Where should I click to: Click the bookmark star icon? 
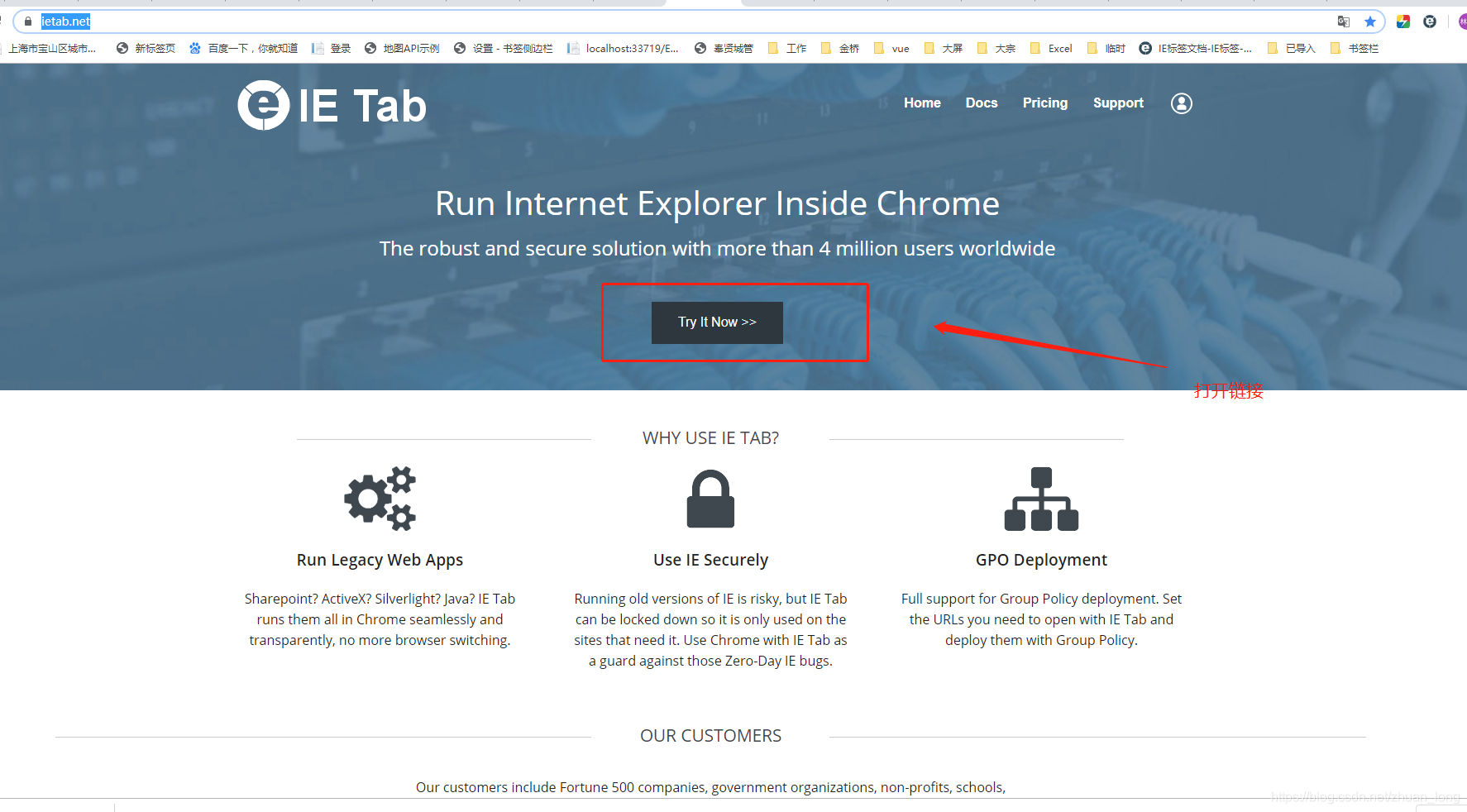[1370, 21]
